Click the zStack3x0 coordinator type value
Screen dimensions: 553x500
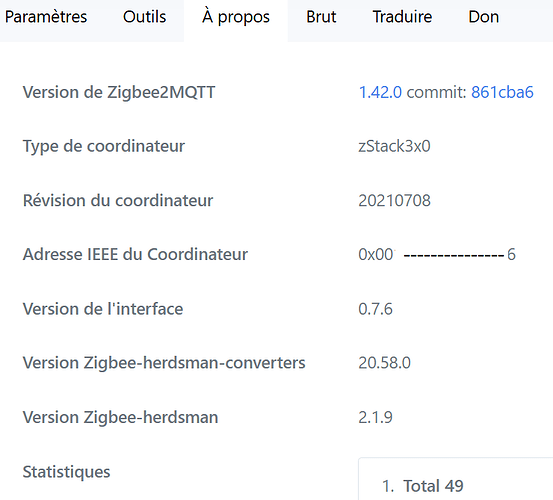(394, 146)
